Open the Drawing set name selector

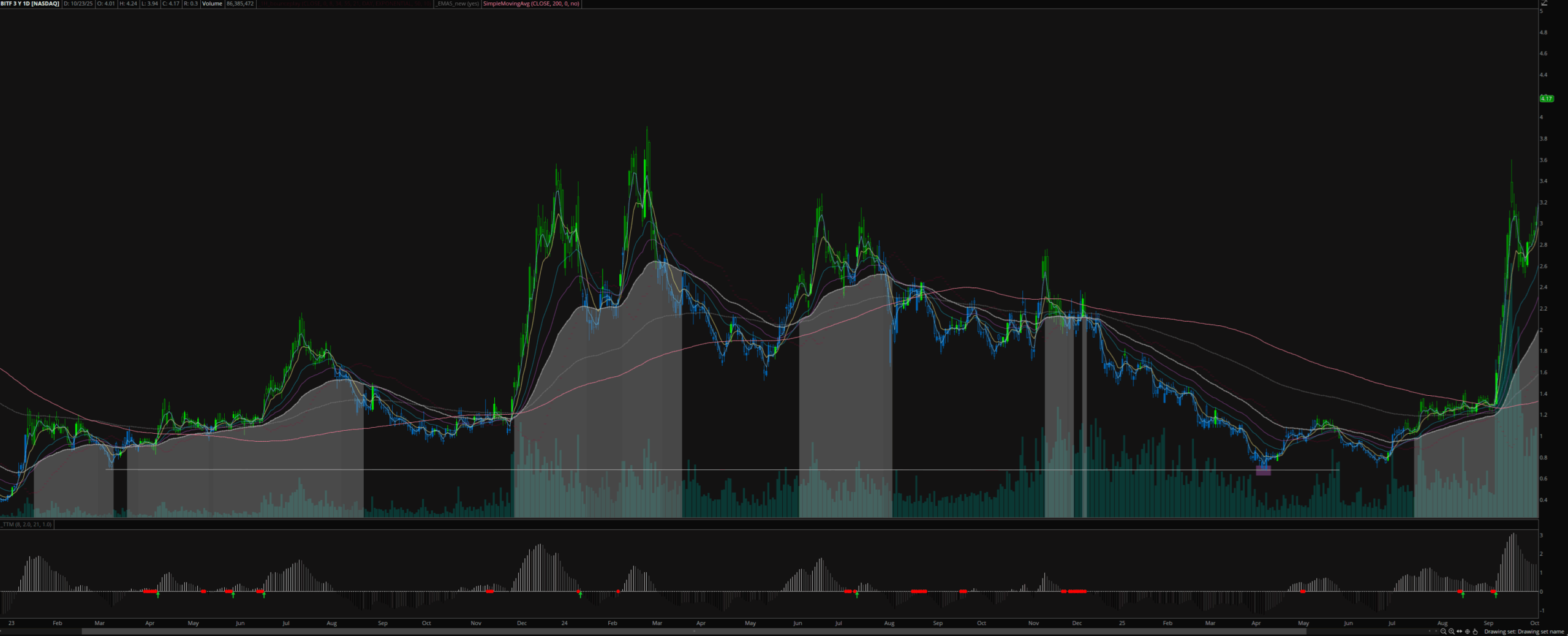(1523, 631)
